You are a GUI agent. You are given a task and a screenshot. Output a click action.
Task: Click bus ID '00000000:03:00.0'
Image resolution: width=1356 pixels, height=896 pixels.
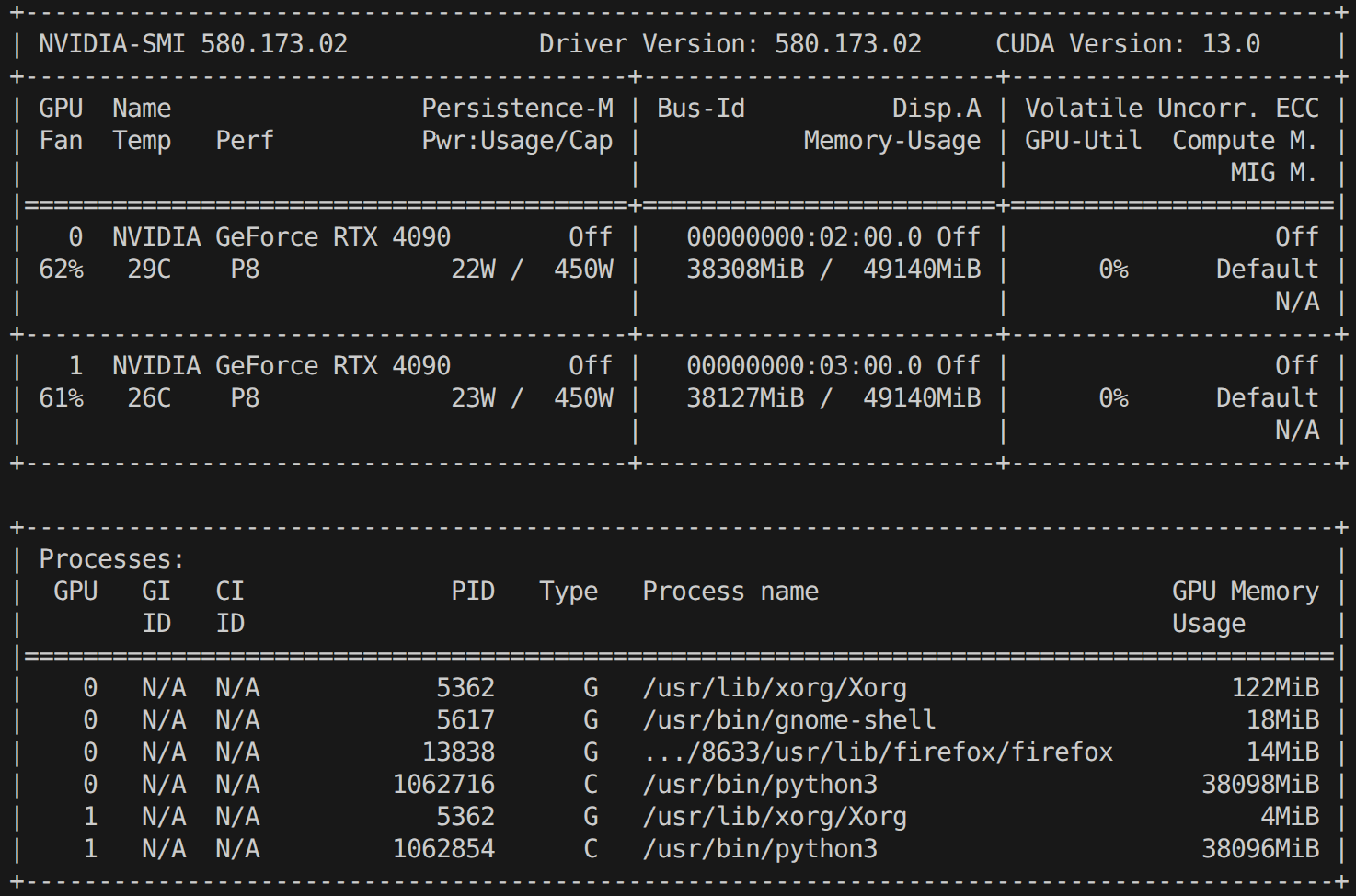[804, 366]
